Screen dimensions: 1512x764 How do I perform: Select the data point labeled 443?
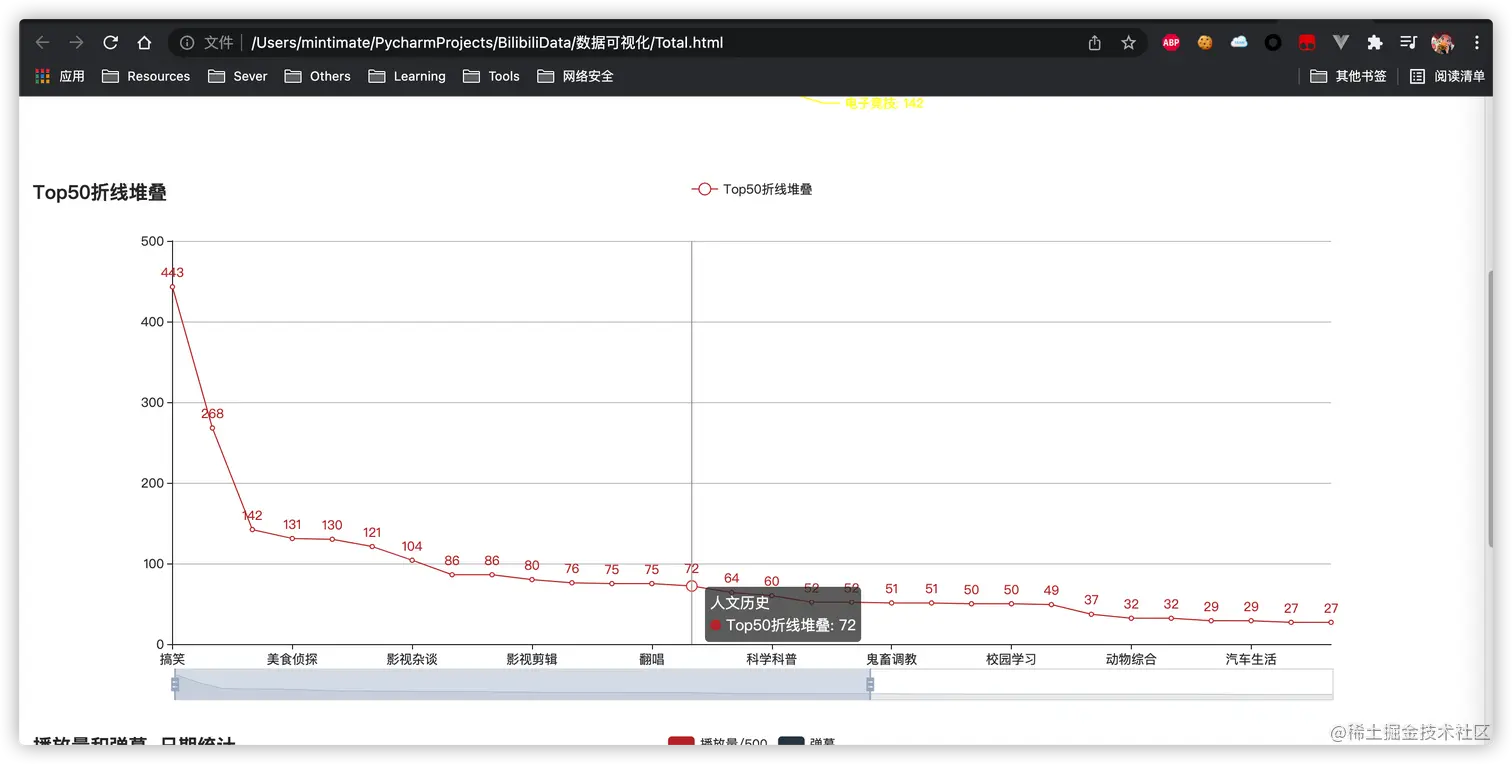[x=172, y=287]
